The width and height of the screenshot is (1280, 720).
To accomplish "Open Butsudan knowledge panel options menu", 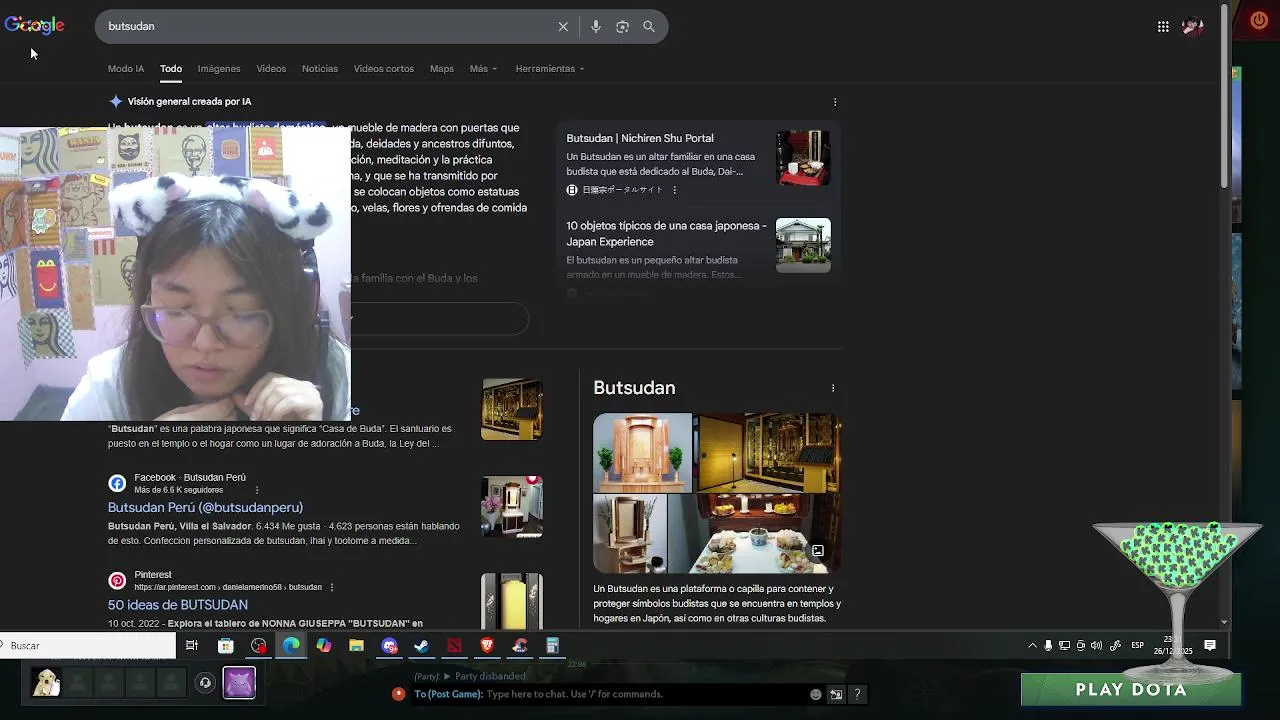I will coord(833,388).
